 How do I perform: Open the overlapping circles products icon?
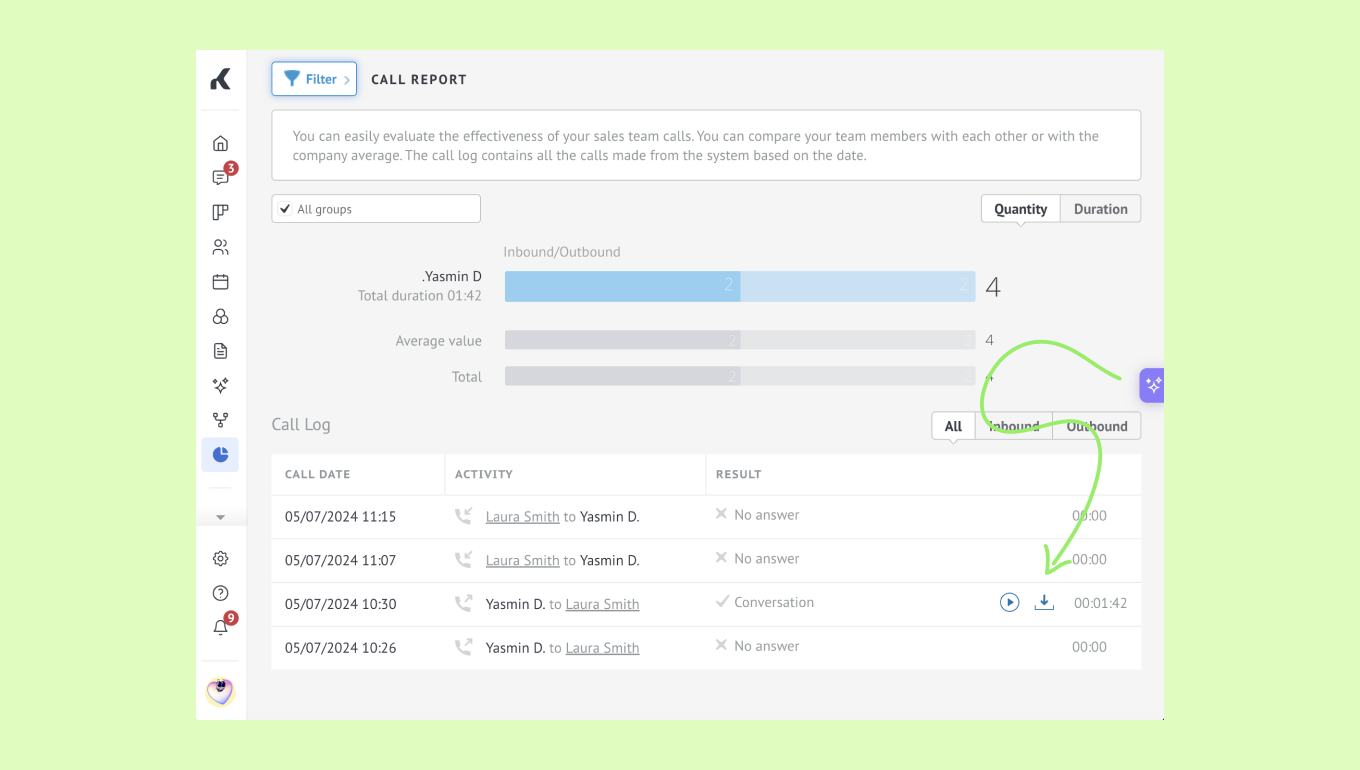[220, 316]
